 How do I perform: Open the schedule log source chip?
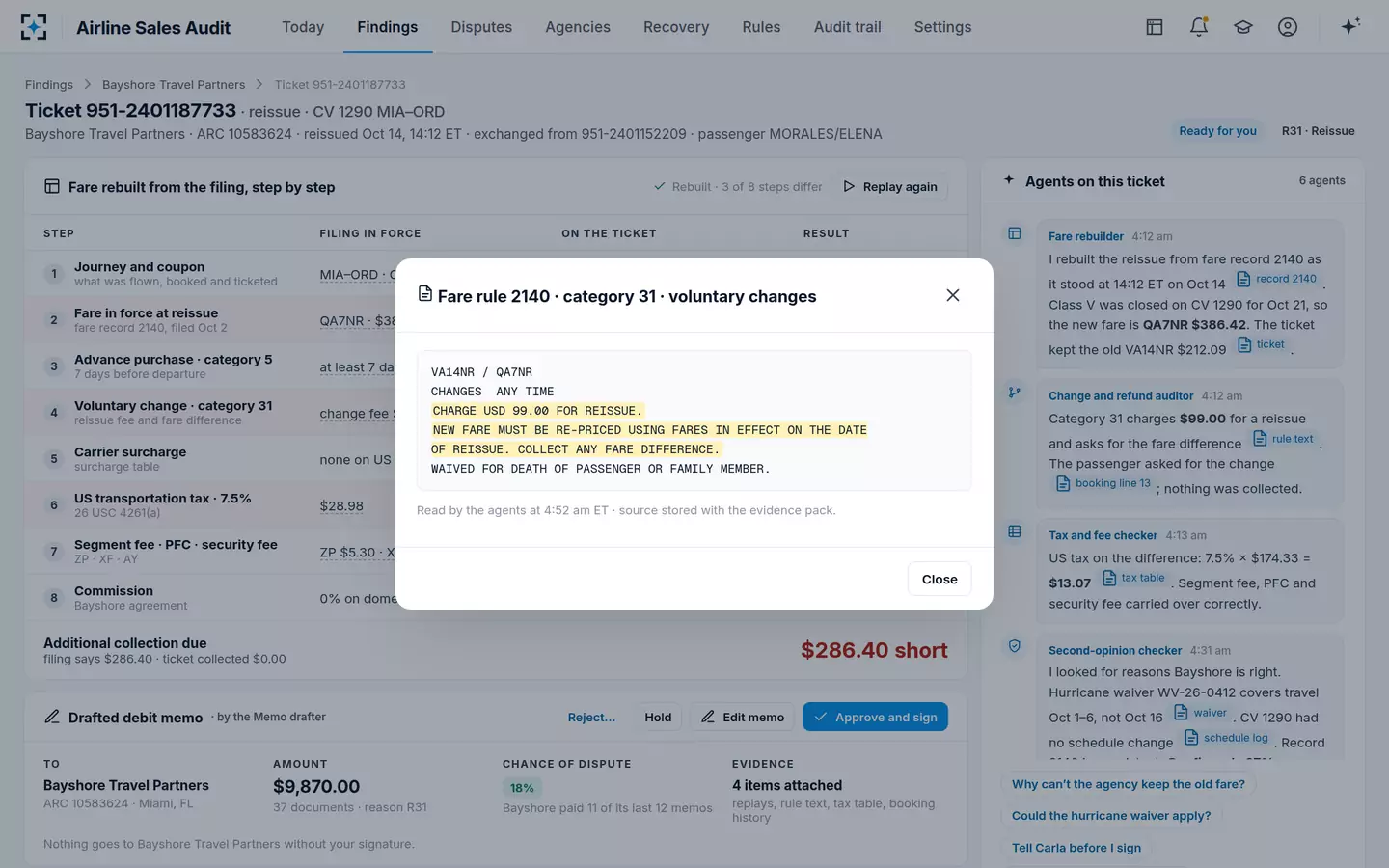point(1226,738)
